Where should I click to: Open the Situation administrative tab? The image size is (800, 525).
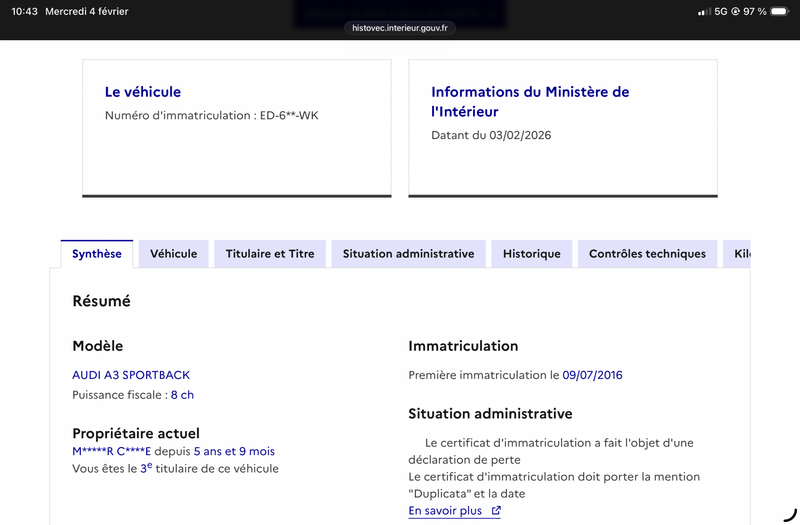[408, 254]
